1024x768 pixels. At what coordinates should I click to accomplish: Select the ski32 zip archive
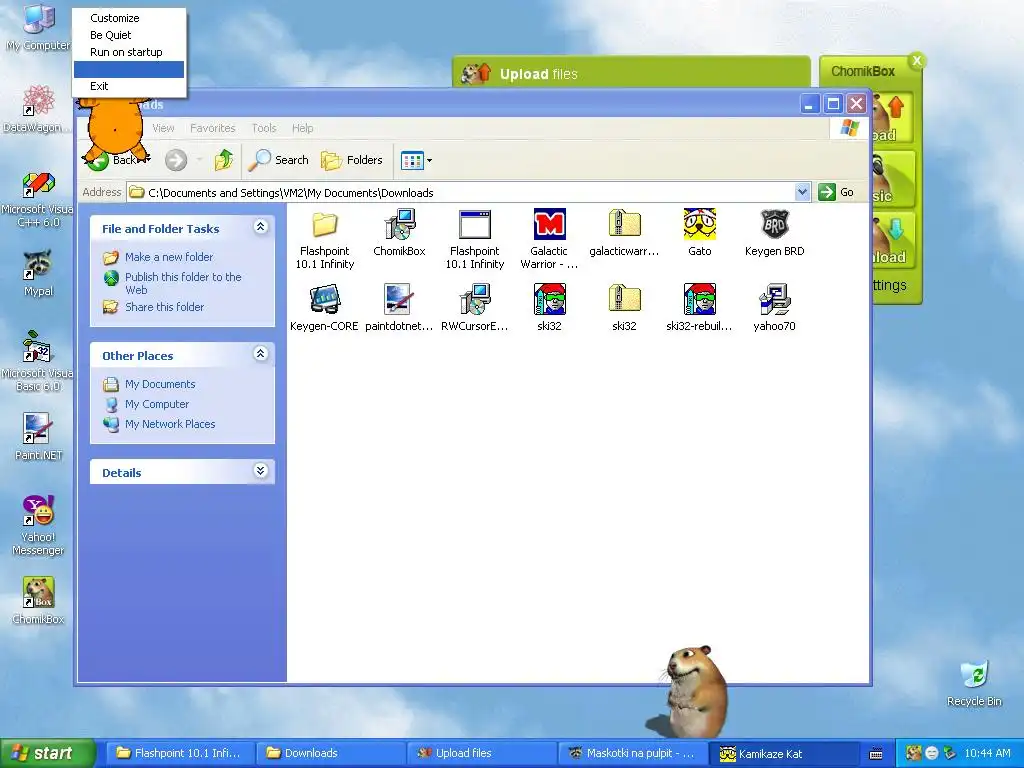coord(624,308)
